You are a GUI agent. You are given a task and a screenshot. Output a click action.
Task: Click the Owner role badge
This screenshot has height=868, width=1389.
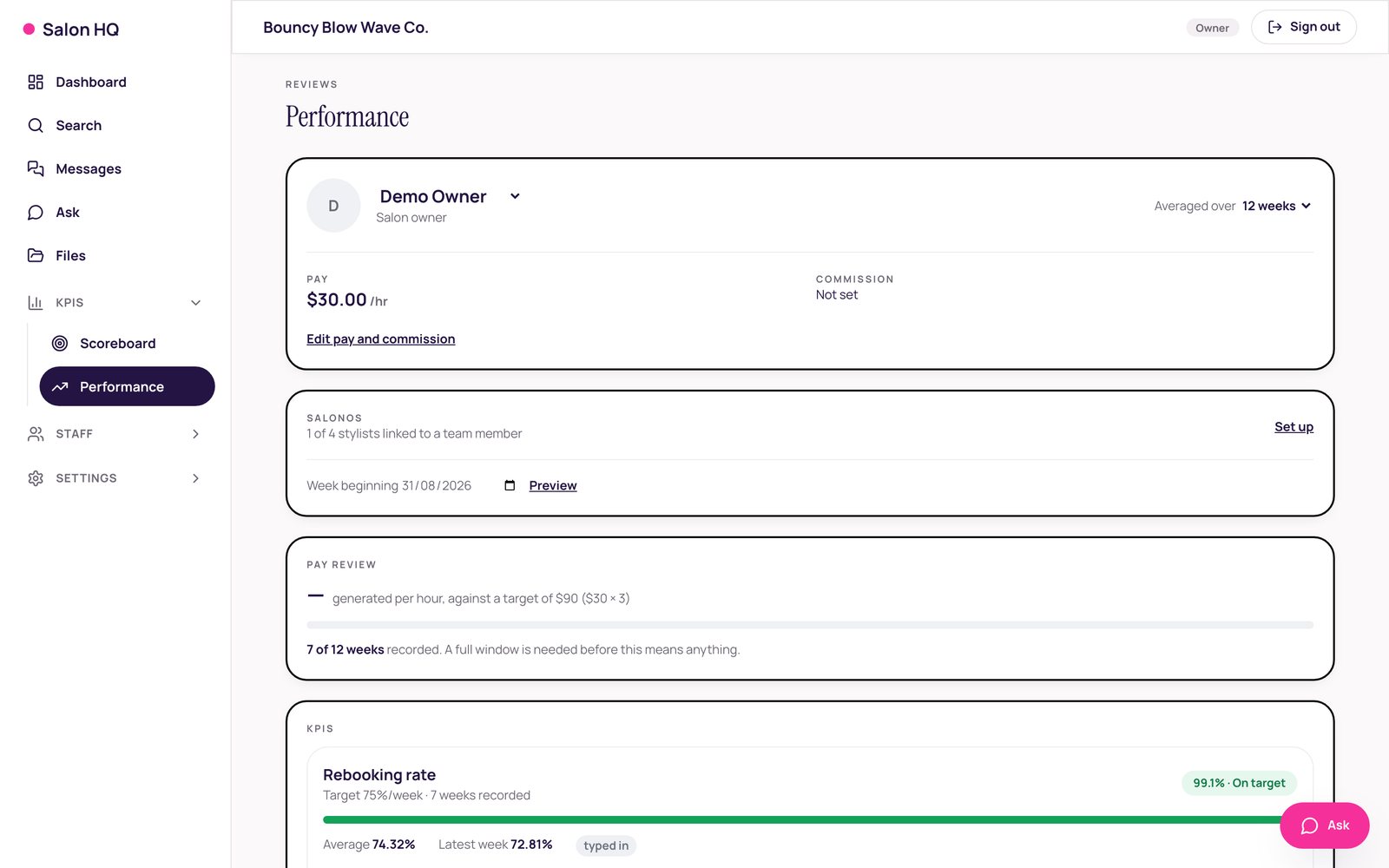pyautogui.click(x=1212, y=28)
